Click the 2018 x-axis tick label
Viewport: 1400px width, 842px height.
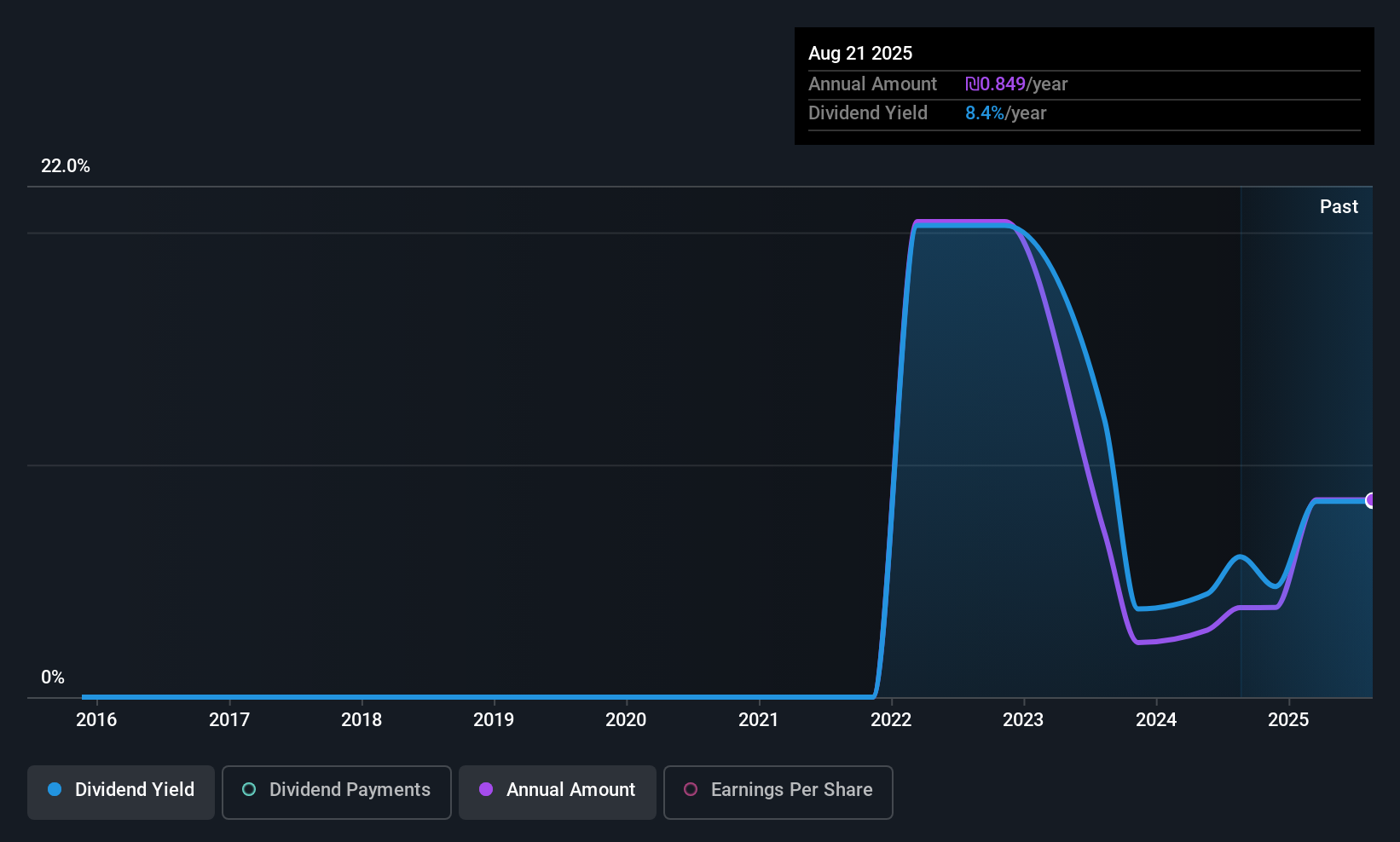362,720
